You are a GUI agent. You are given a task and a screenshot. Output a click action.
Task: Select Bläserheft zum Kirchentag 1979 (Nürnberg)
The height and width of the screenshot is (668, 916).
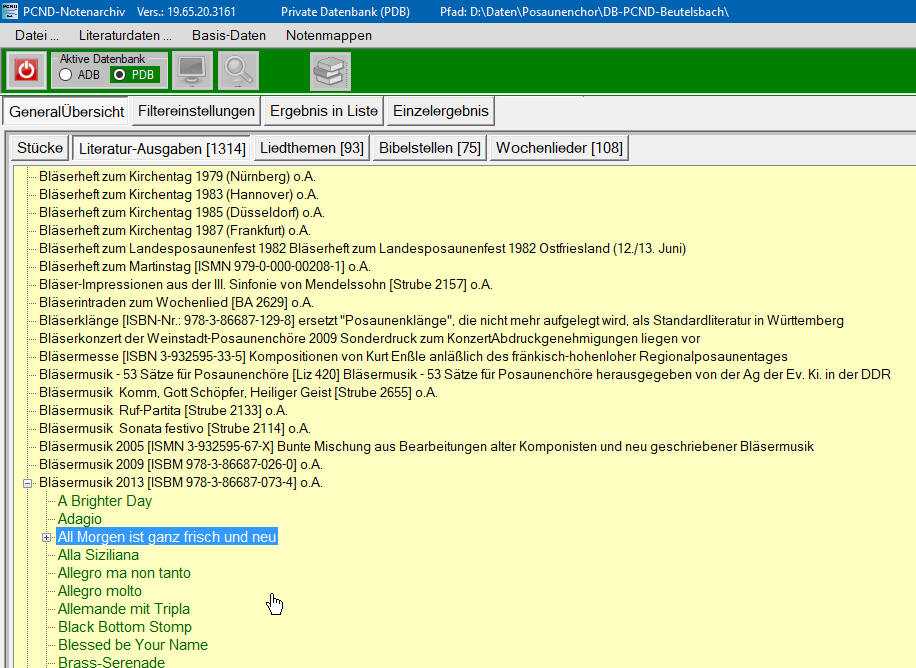tap(178, 176)
